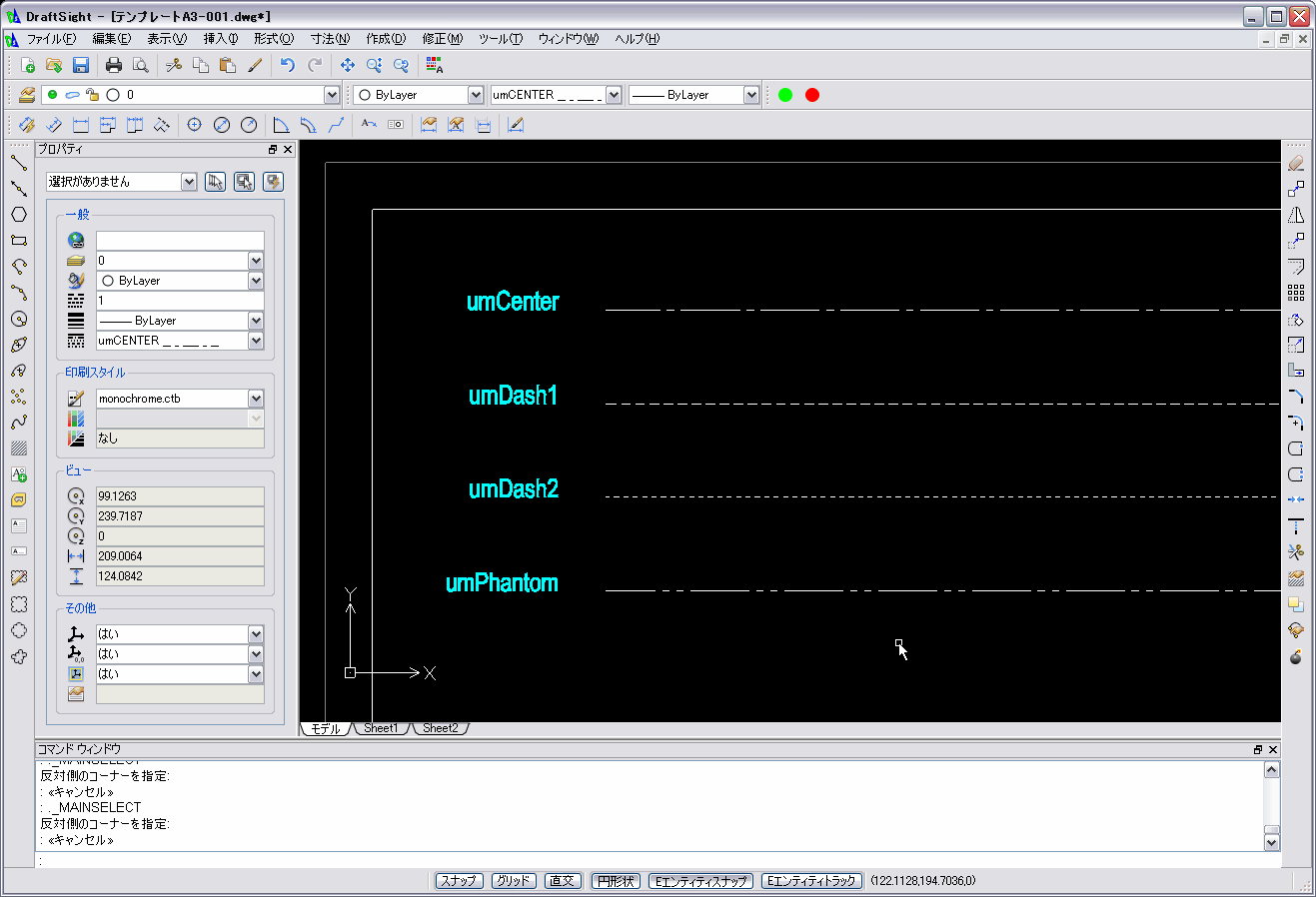This screenshot has width=1316, height=897.
Task: Click the red circle color button
Action: (812, 95)
